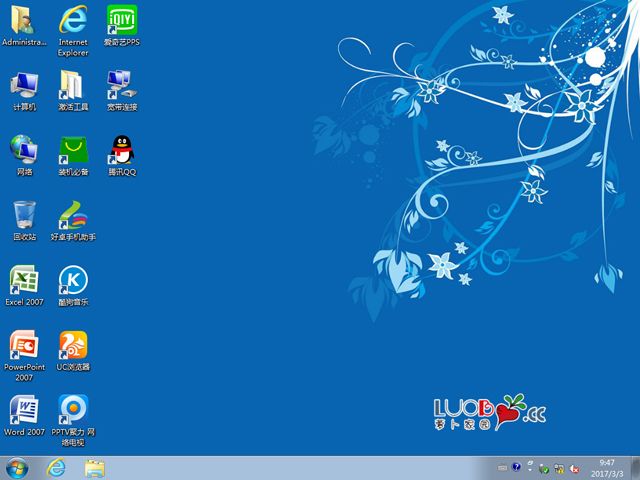Click the 计算机 computer icon
This screenshot has width=640, height=480.
point(24,85)
